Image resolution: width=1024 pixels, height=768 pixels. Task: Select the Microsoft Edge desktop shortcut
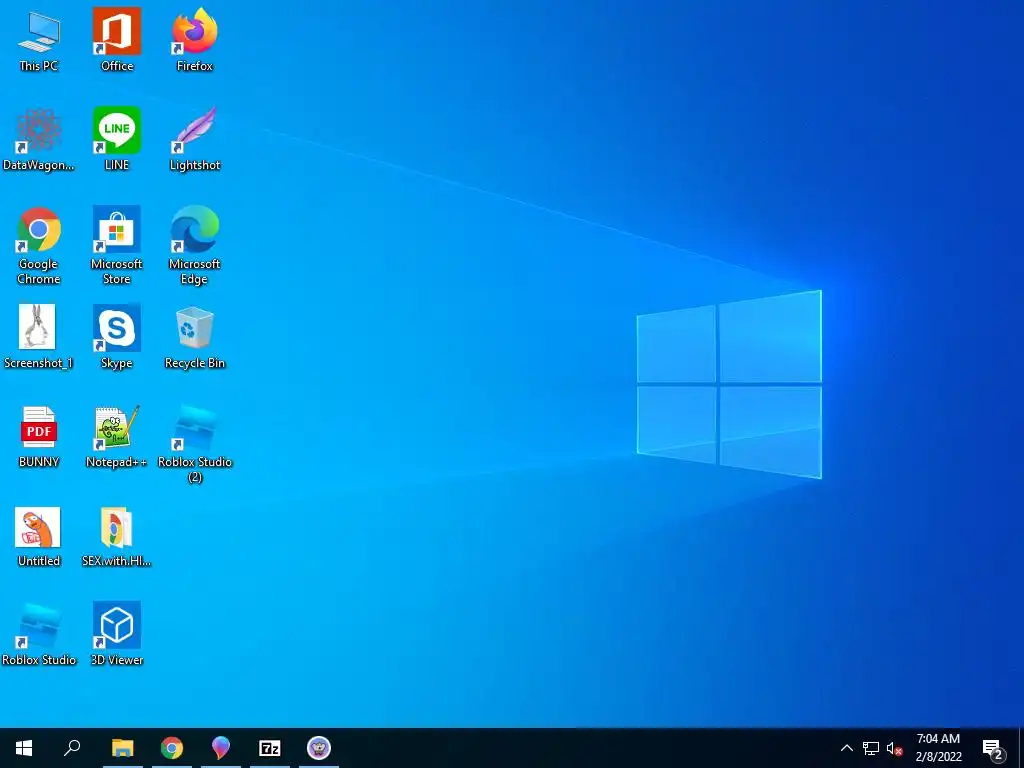point(195,246)
